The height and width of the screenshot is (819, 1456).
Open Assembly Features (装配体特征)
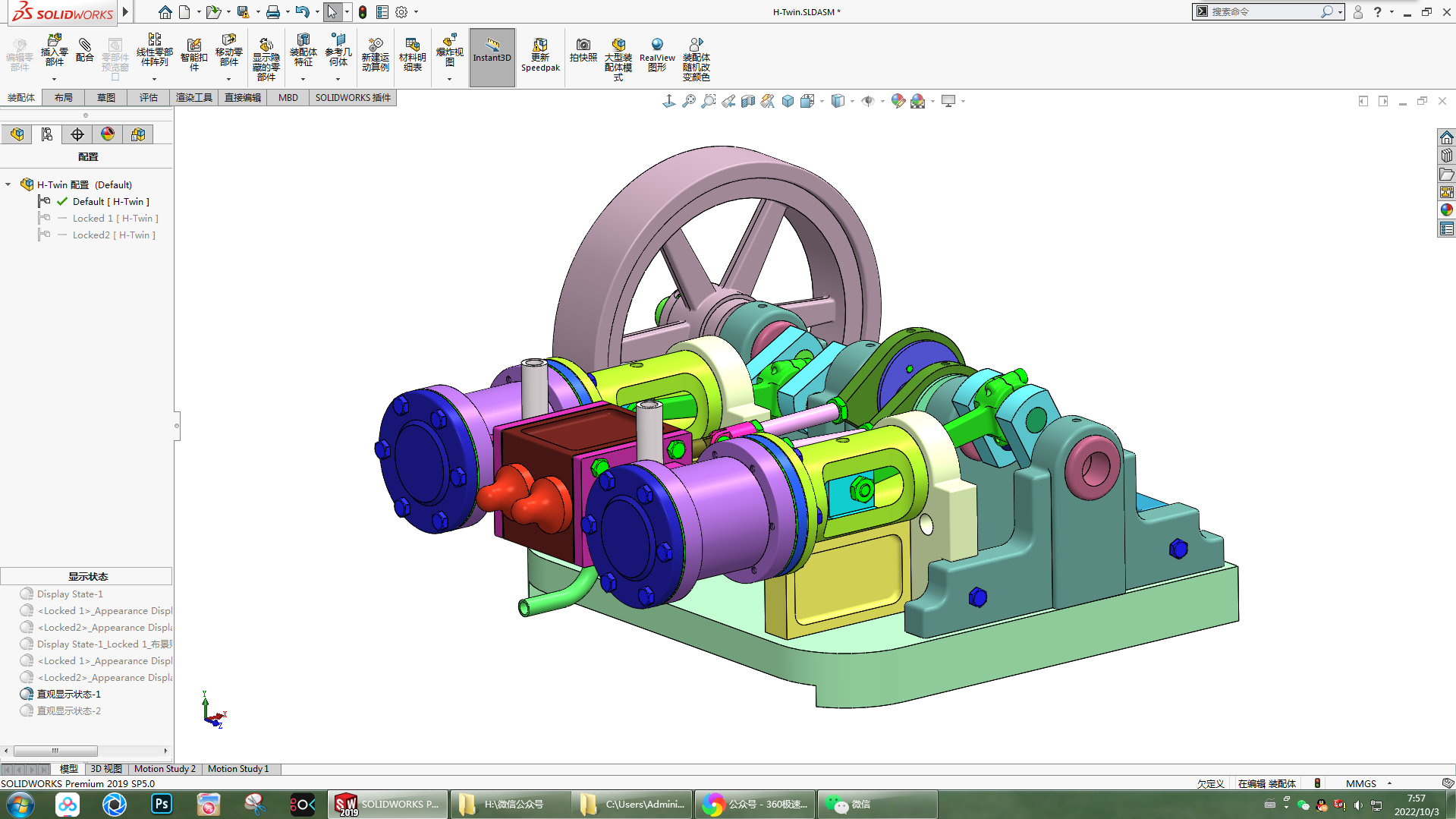[303, 50]
